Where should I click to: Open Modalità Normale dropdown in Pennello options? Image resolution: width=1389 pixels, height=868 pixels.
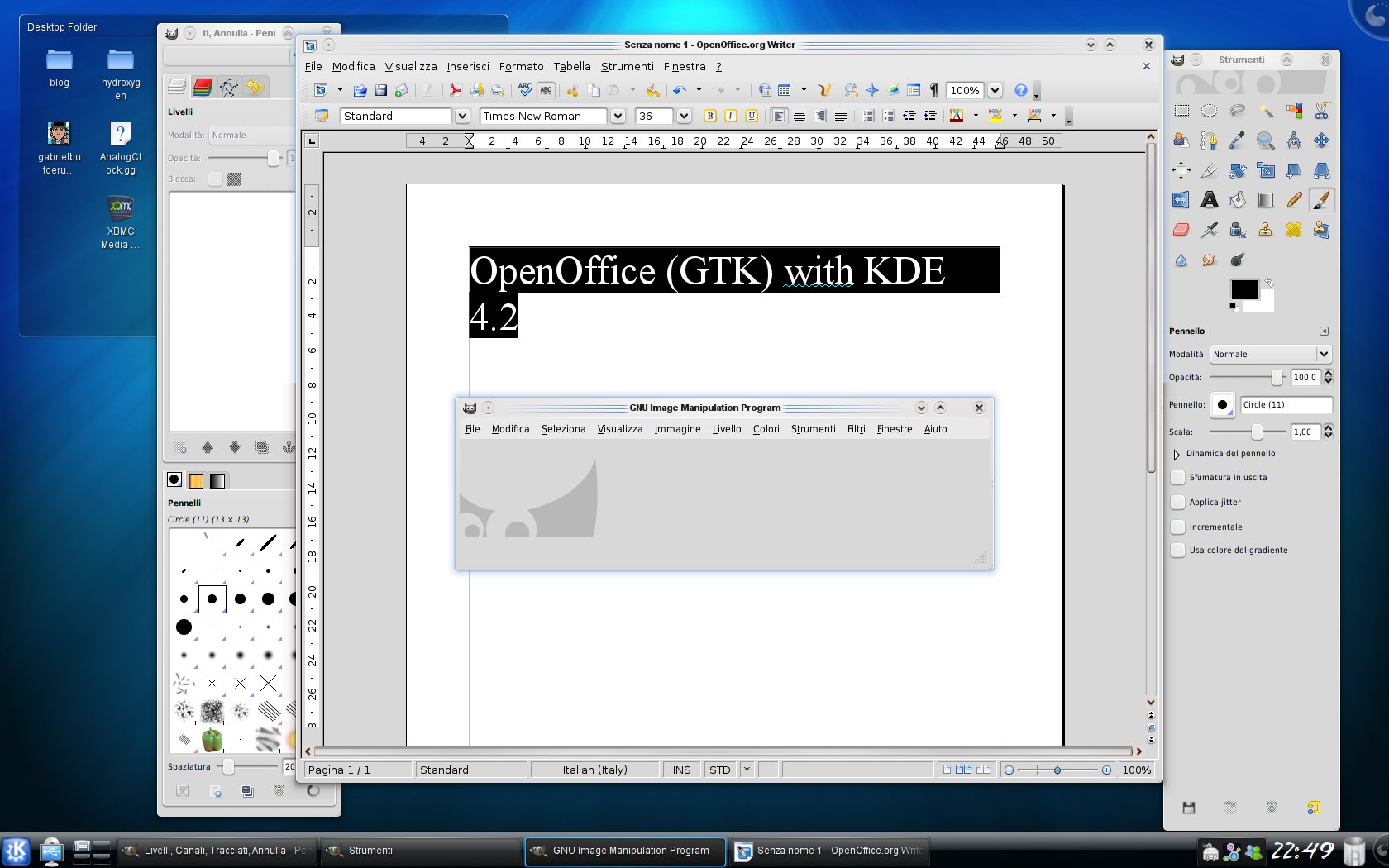(x=1271, y=354)
